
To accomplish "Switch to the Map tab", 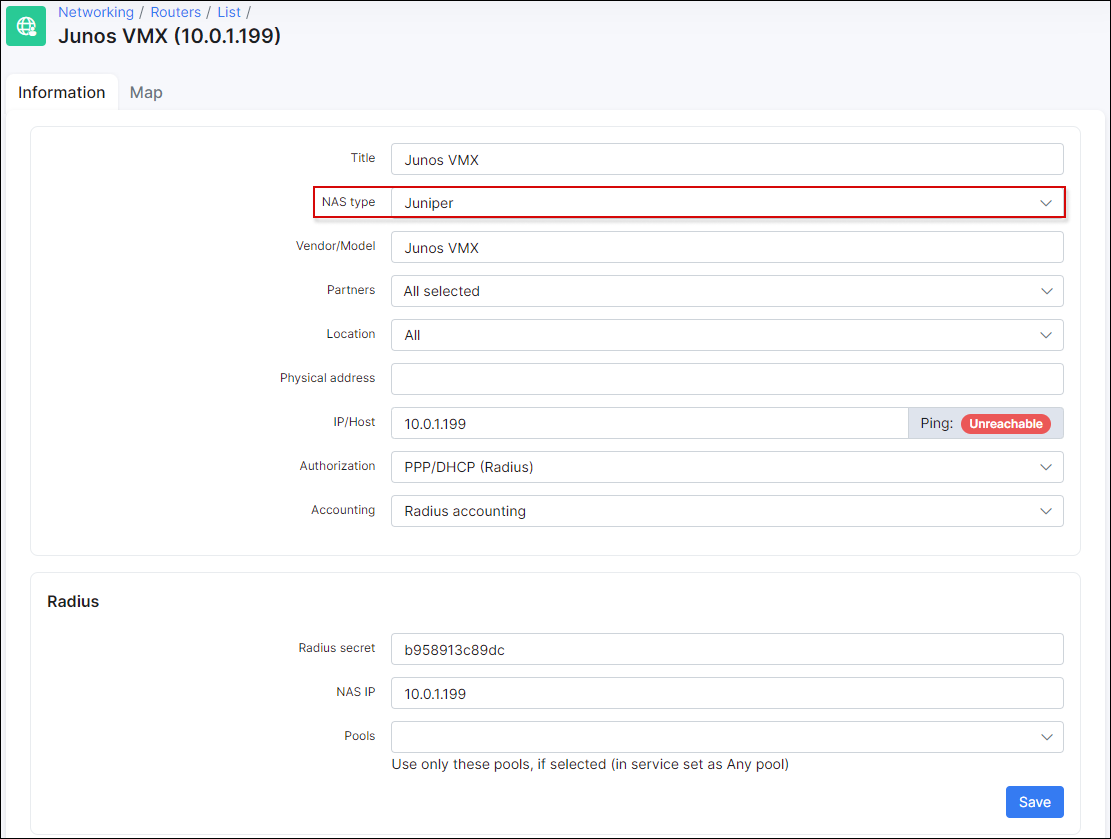I will click(146, 92).
